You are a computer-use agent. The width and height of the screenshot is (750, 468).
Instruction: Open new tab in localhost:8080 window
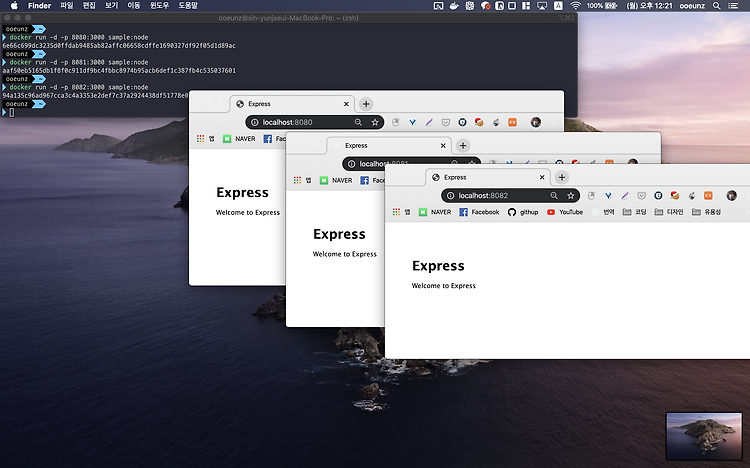(366, 104)
